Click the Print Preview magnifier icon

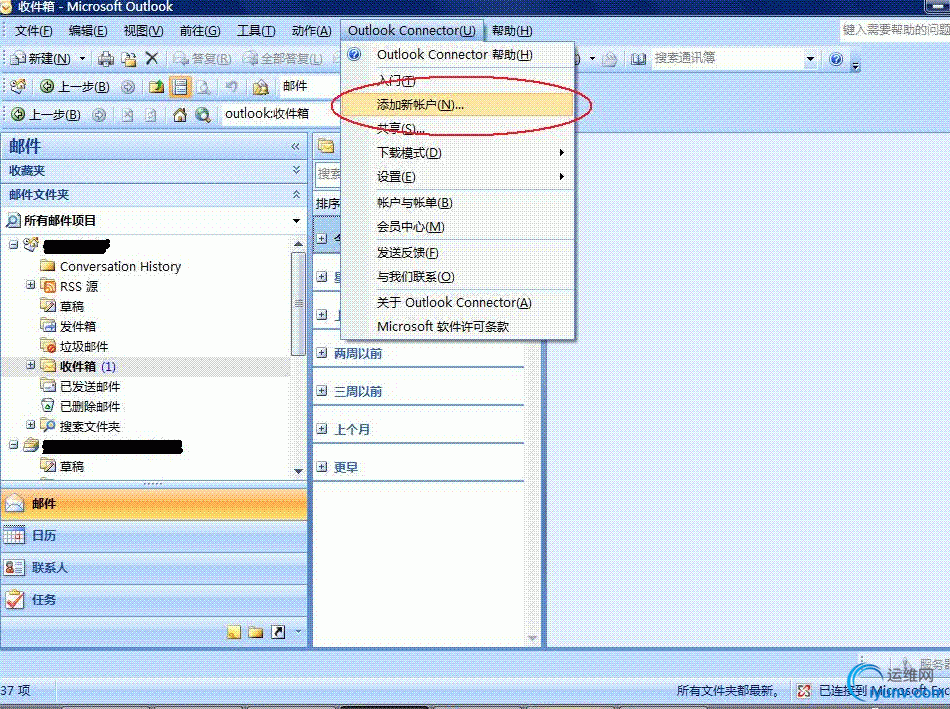(204, 87)
